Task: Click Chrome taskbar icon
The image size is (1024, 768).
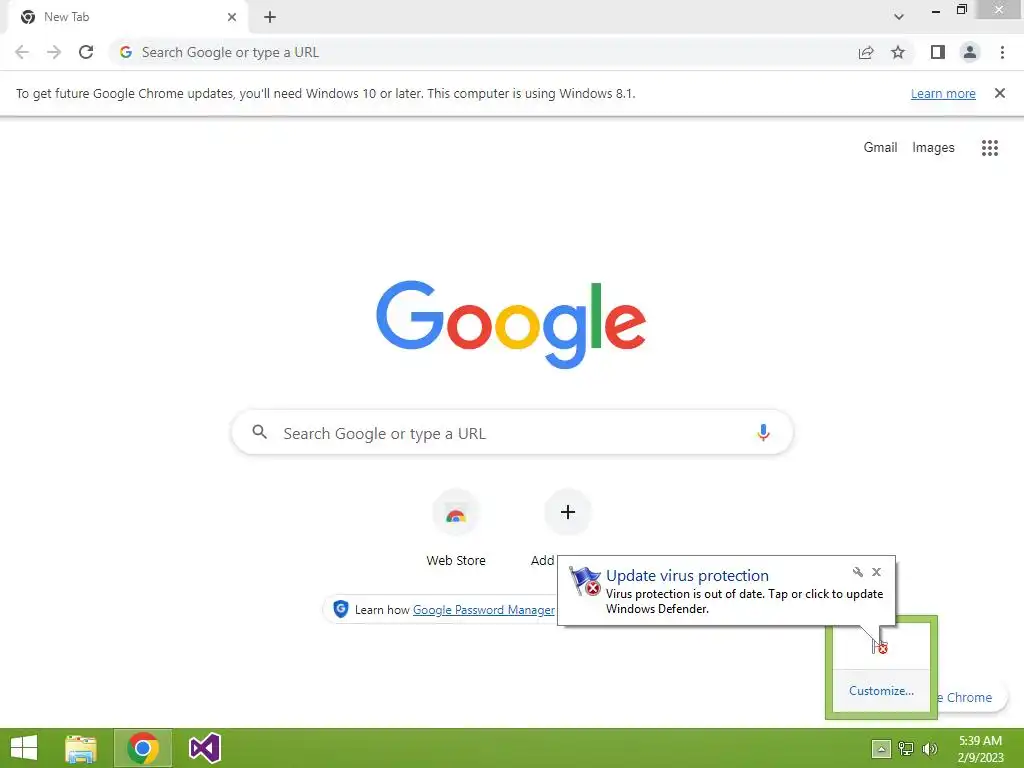Action: click(x=143, y=748)
